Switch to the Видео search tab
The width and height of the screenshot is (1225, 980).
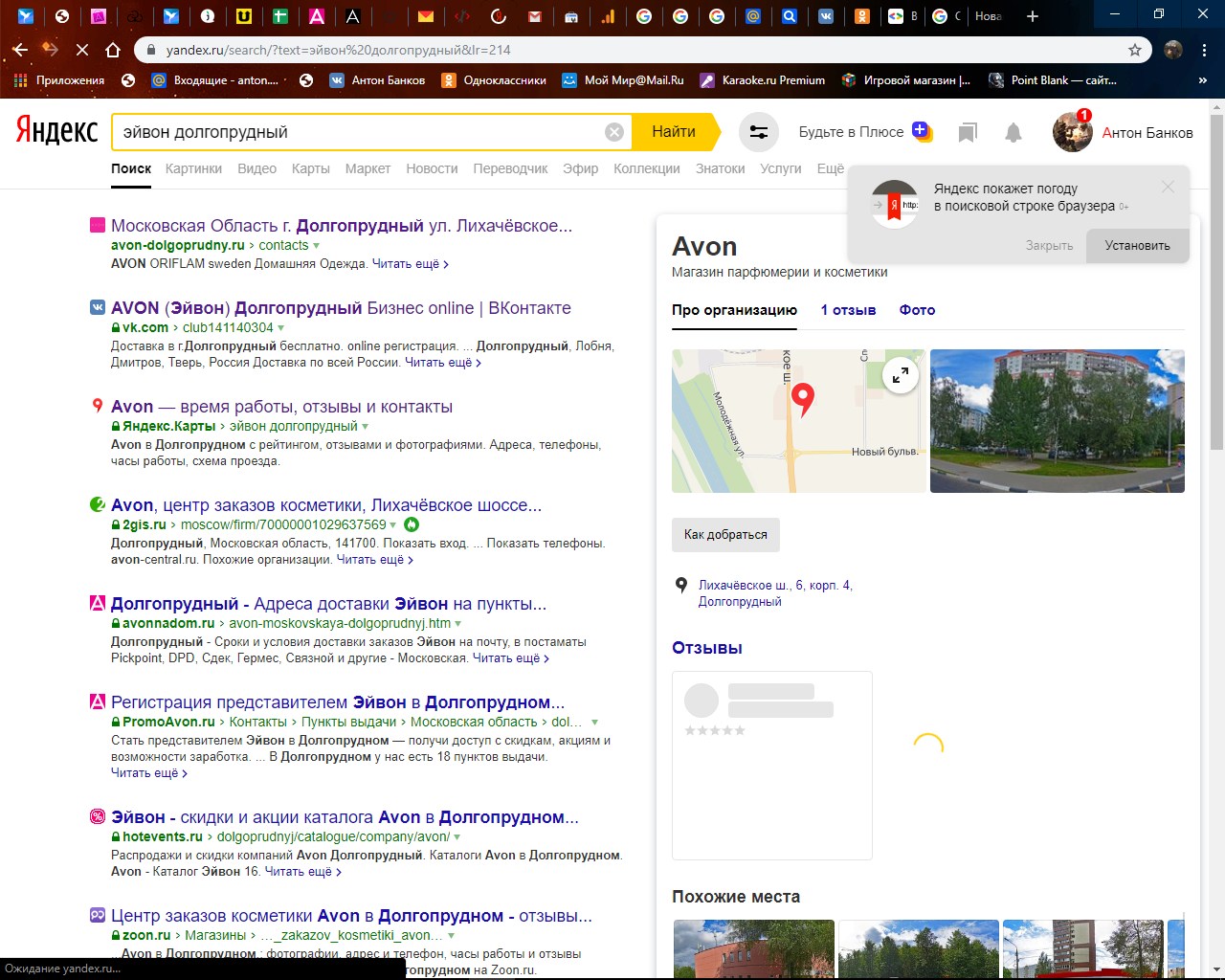pos(256,168)
